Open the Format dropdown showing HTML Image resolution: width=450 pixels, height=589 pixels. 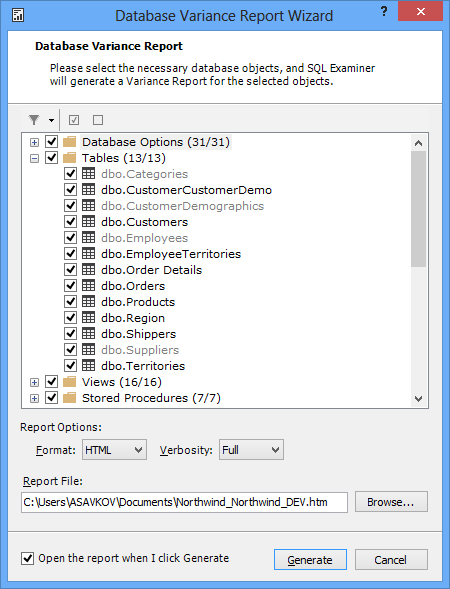pyautogui.click(x=114, y=450)
